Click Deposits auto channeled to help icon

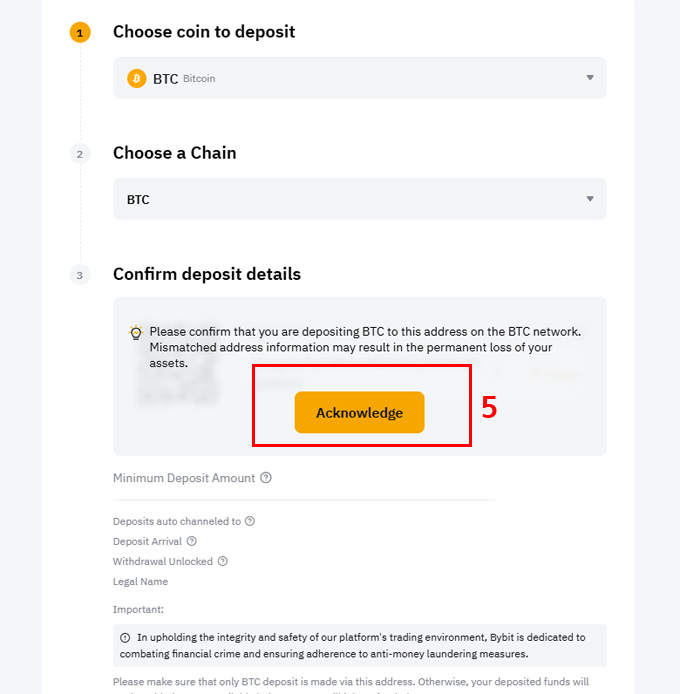(250, 521)
